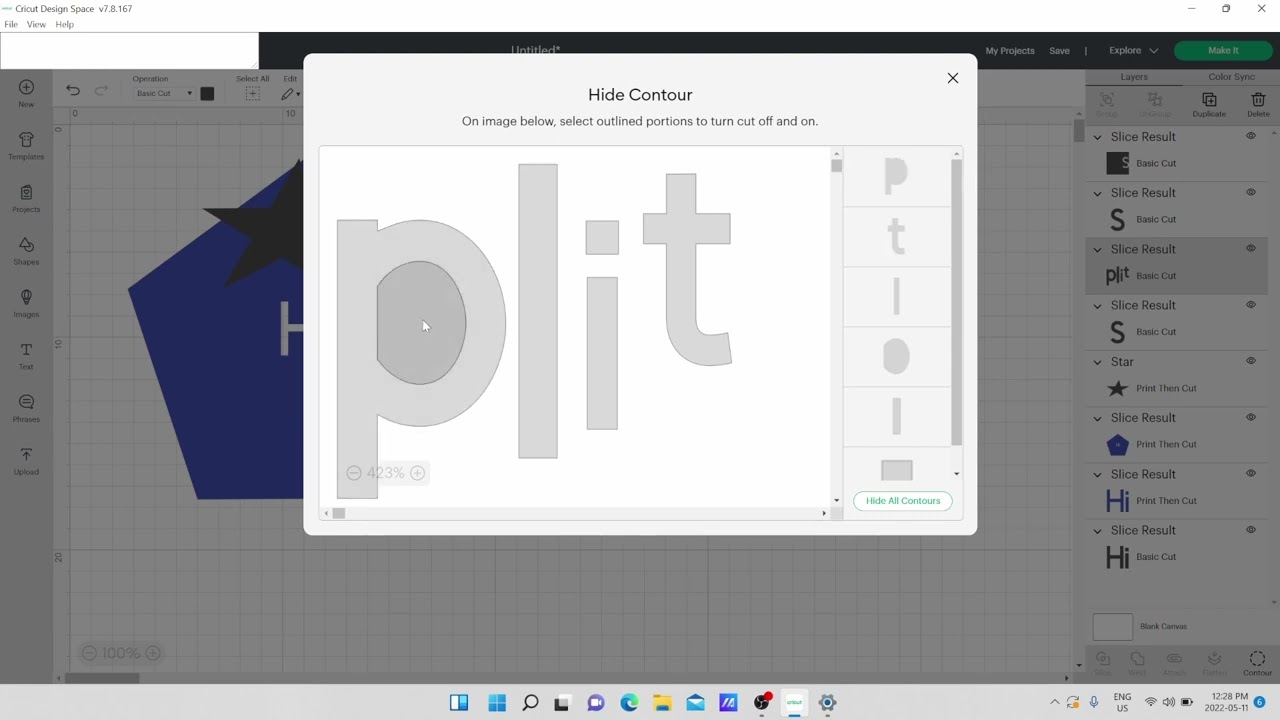Open the Operation Basic Cut dropdown
Image resolution: width=1280 pixels, height=720 pixels.
coord(163,93)
